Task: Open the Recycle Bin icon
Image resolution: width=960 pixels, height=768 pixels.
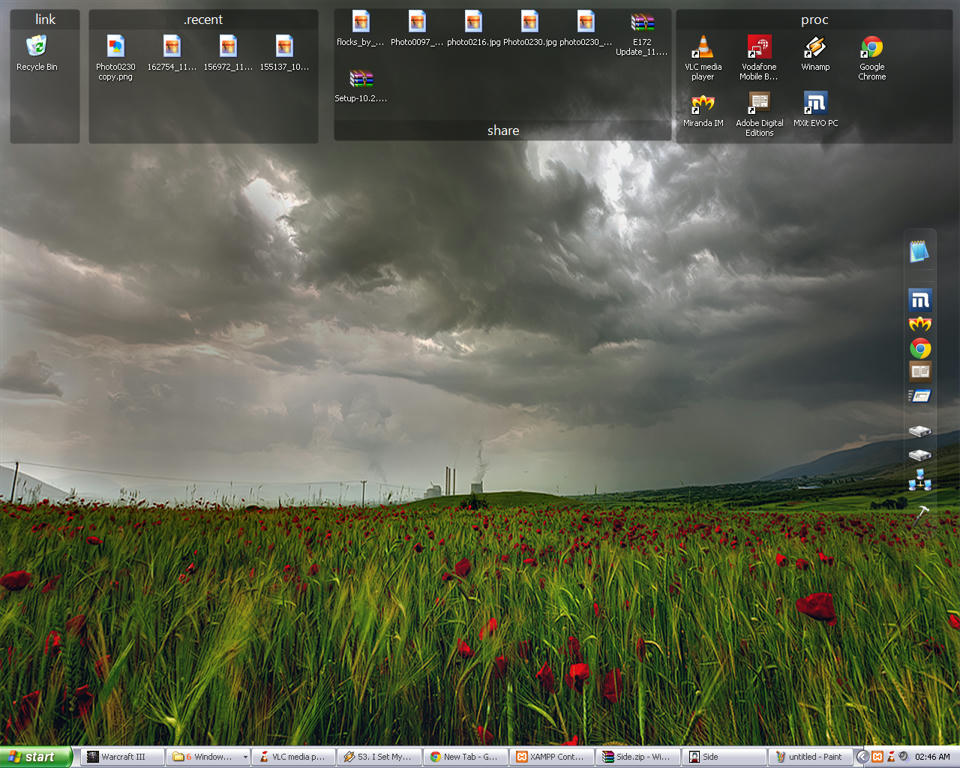Action: click(x=37, y=46)
